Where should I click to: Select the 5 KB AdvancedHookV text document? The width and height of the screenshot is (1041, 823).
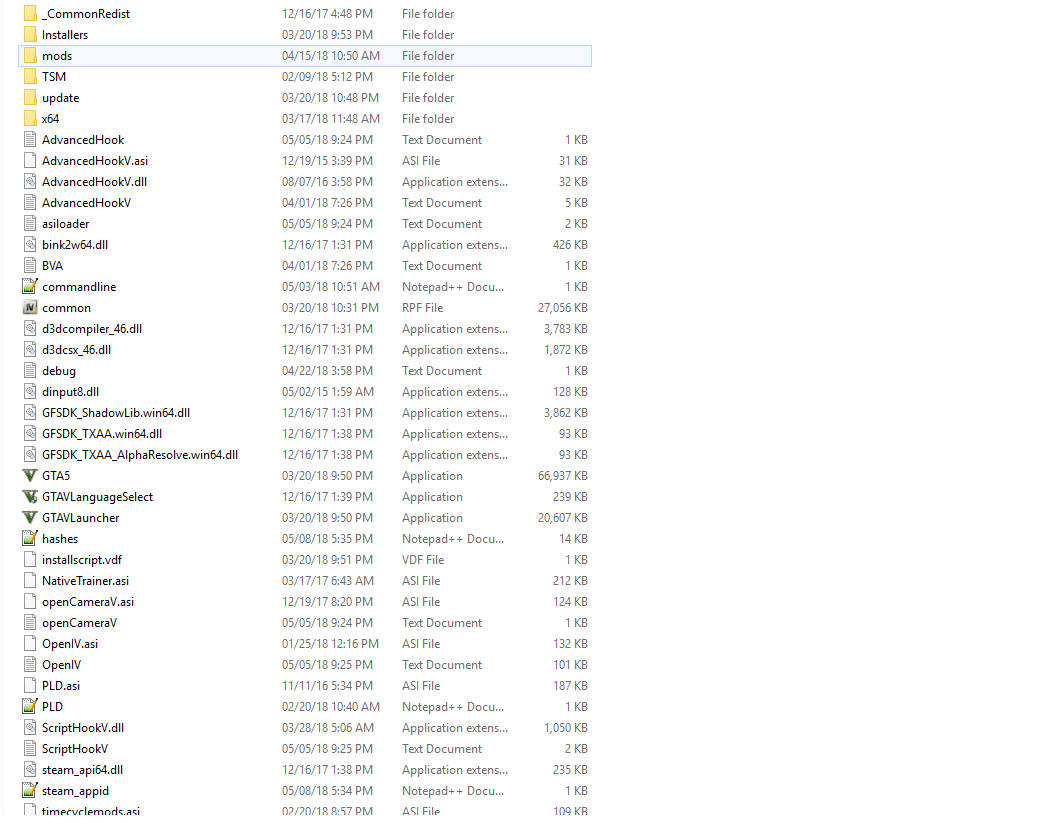click(x=86, y=203)
